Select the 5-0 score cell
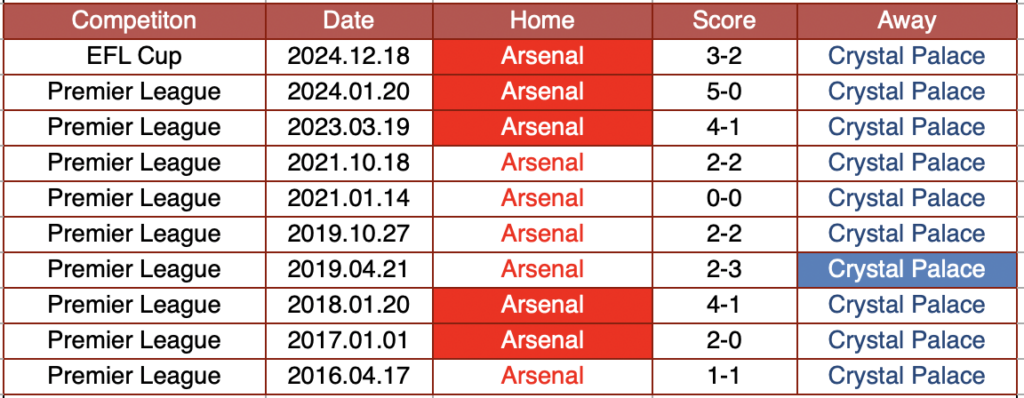The width and height of the screenshot is (1024, 398). coord(724,92)
